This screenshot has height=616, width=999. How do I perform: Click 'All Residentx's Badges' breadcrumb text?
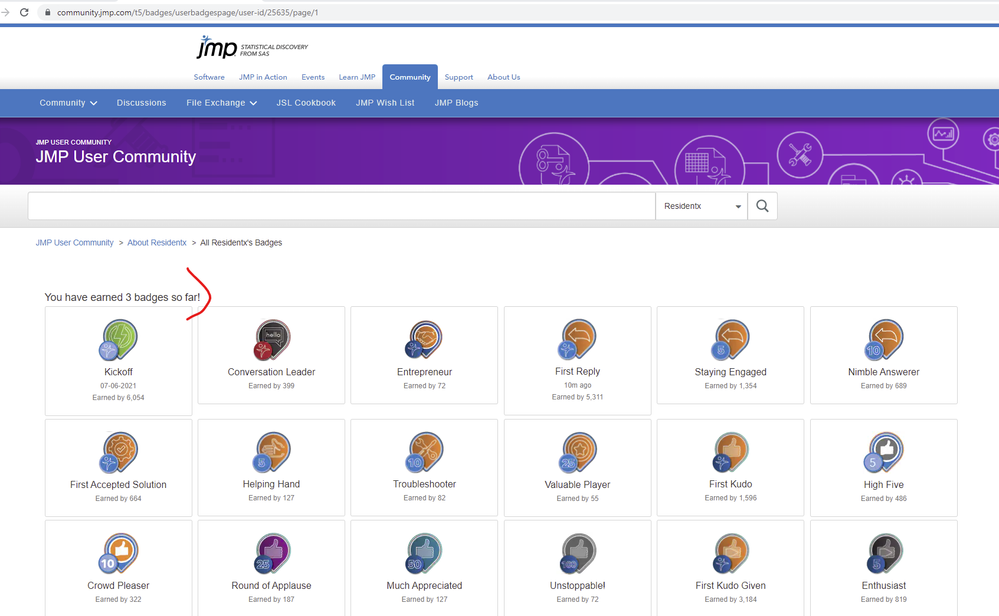[241, 243]
